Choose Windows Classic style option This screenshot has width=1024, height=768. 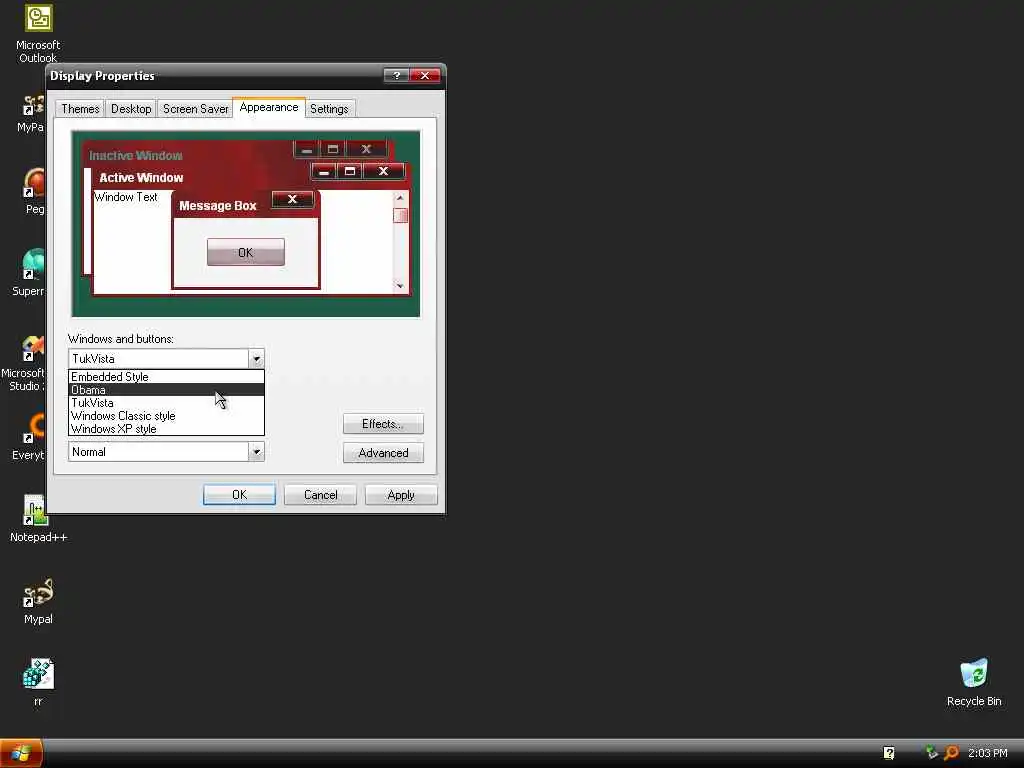pos(167,416)
